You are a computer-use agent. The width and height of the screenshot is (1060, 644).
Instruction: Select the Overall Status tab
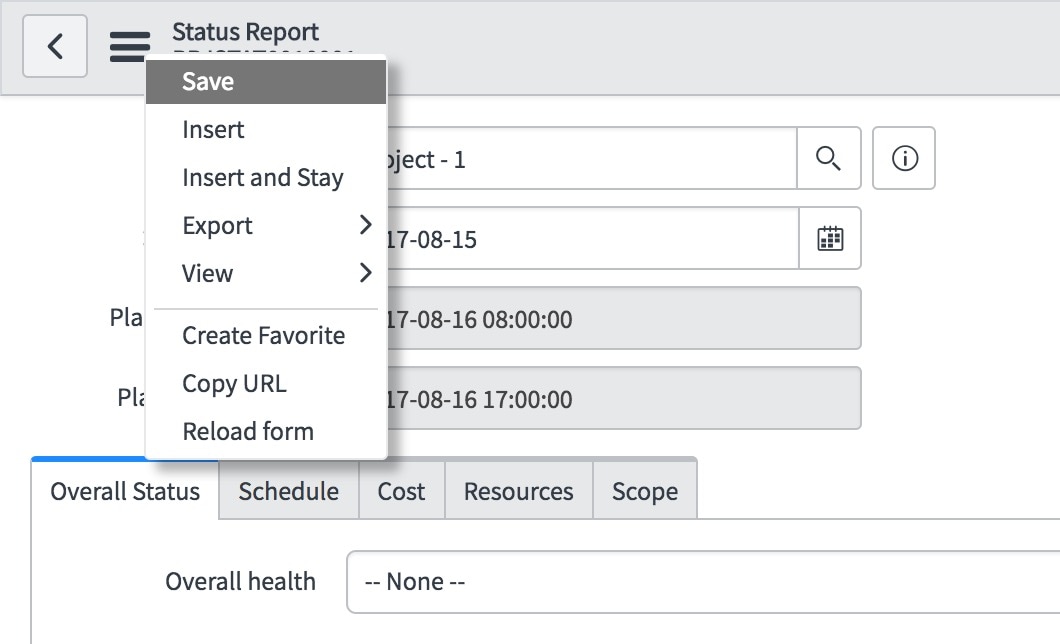coord(125,491)
